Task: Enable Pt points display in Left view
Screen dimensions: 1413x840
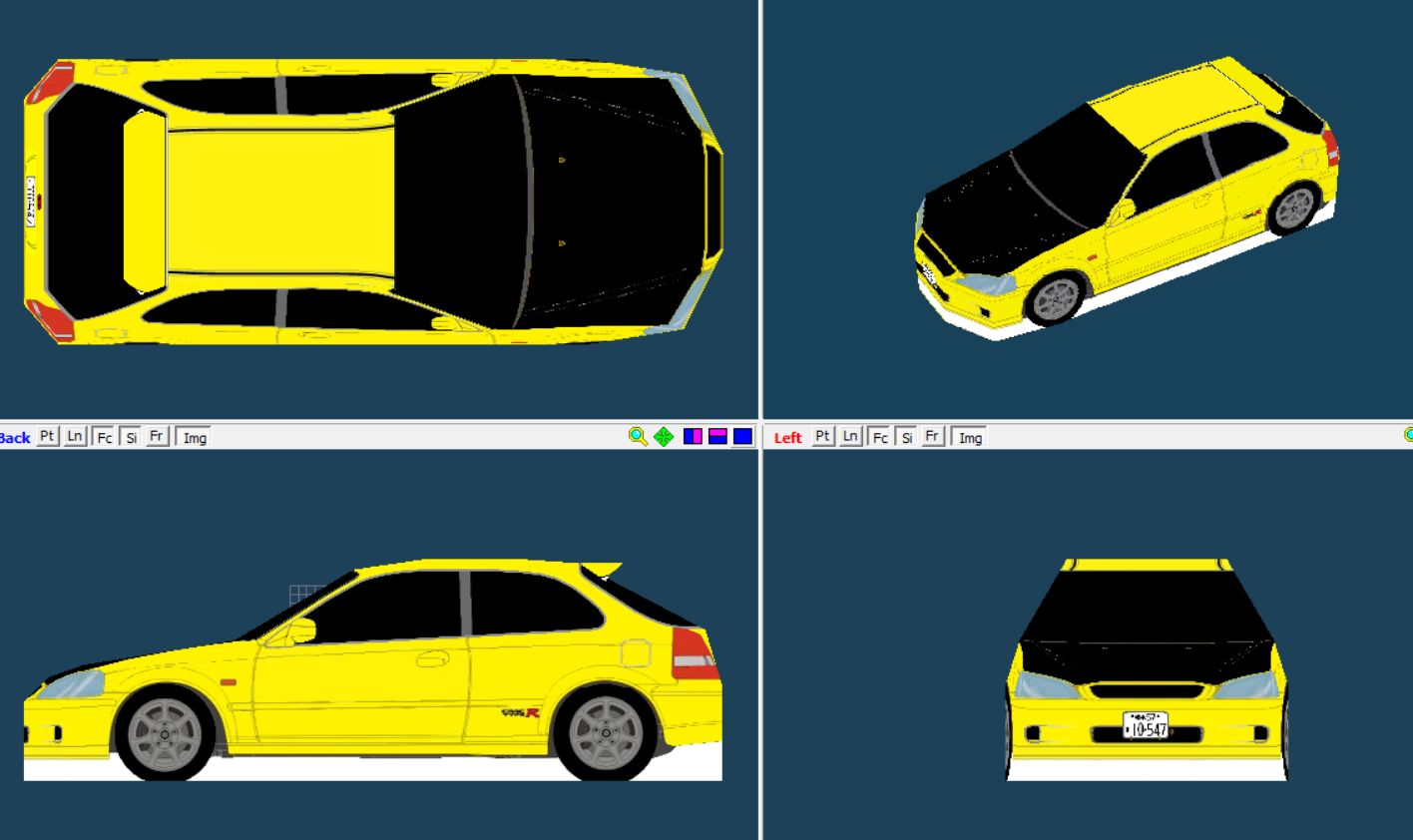Action: coord(822,437)
